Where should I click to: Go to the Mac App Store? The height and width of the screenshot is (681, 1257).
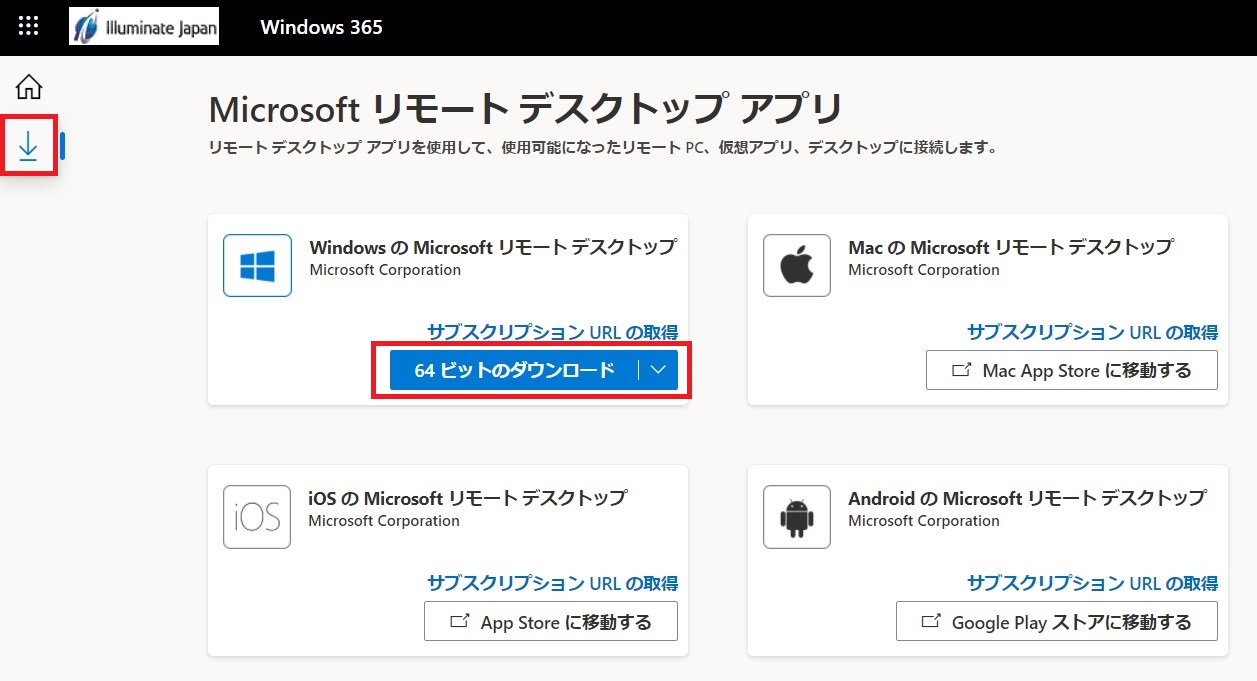click(x=1072, y=370)
